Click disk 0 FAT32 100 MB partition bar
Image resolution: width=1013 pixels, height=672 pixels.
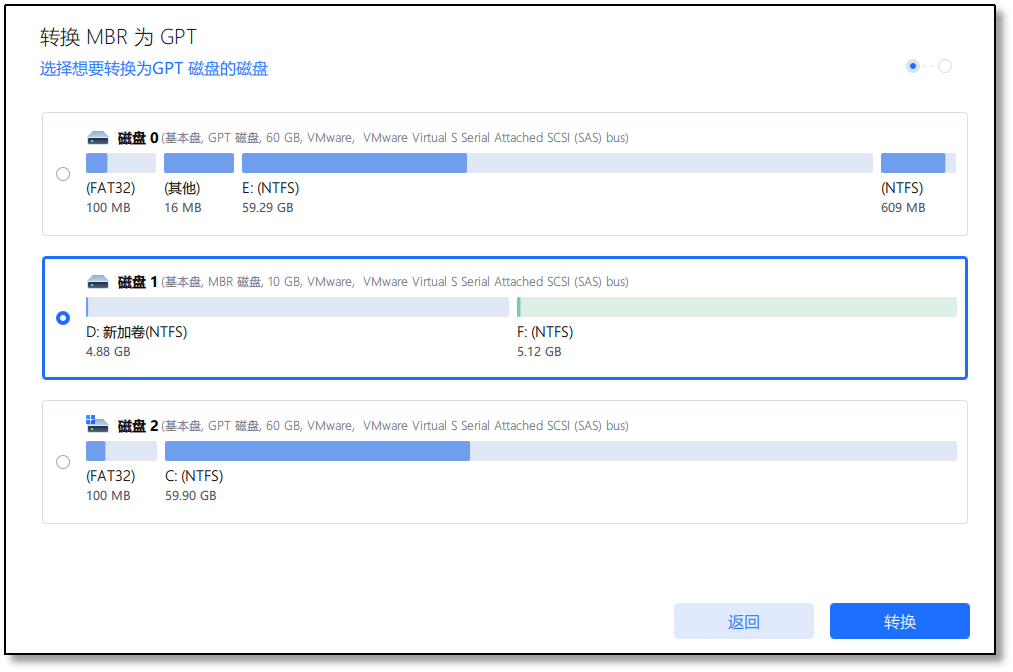[120, 163]
